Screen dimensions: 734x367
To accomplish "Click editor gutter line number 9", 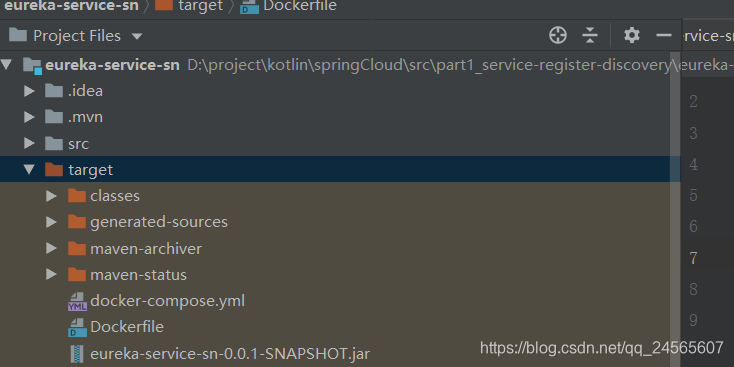I will tap(693, 321).
